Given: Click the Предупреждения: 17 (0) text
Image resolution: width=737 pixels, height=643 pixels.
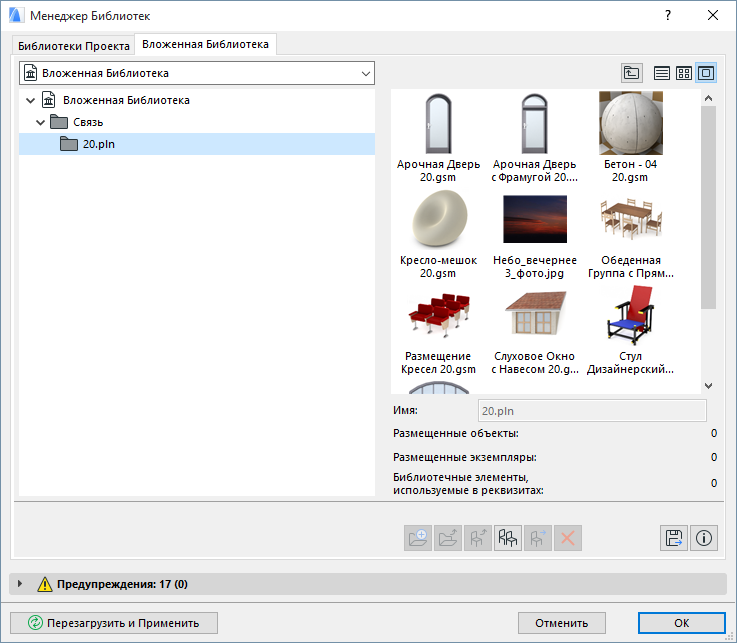Looking at the screenshot, I should coord(122,584).
